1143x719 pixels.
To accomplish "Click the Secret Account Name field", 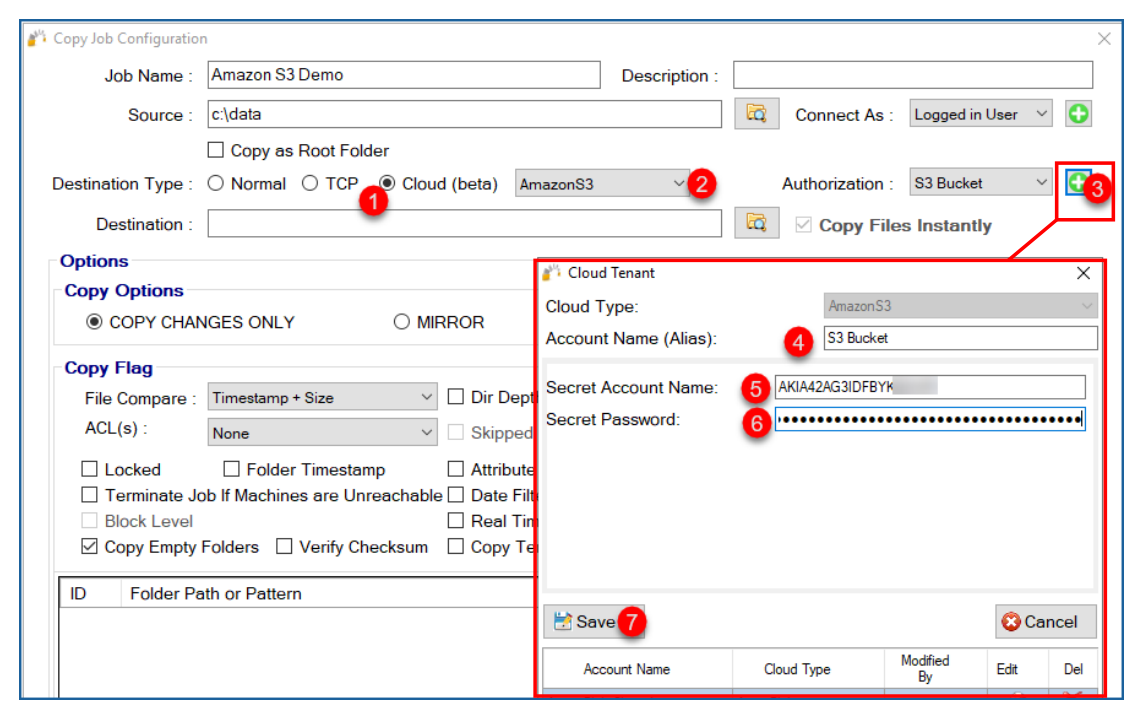I will coord(929,386).
